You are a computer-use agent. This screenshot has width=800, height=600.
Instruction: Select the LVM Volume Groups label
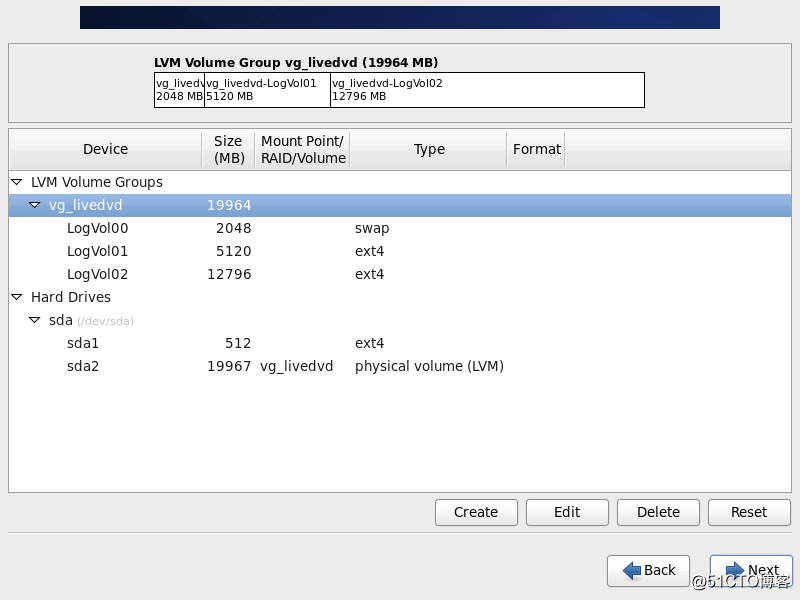96,182
